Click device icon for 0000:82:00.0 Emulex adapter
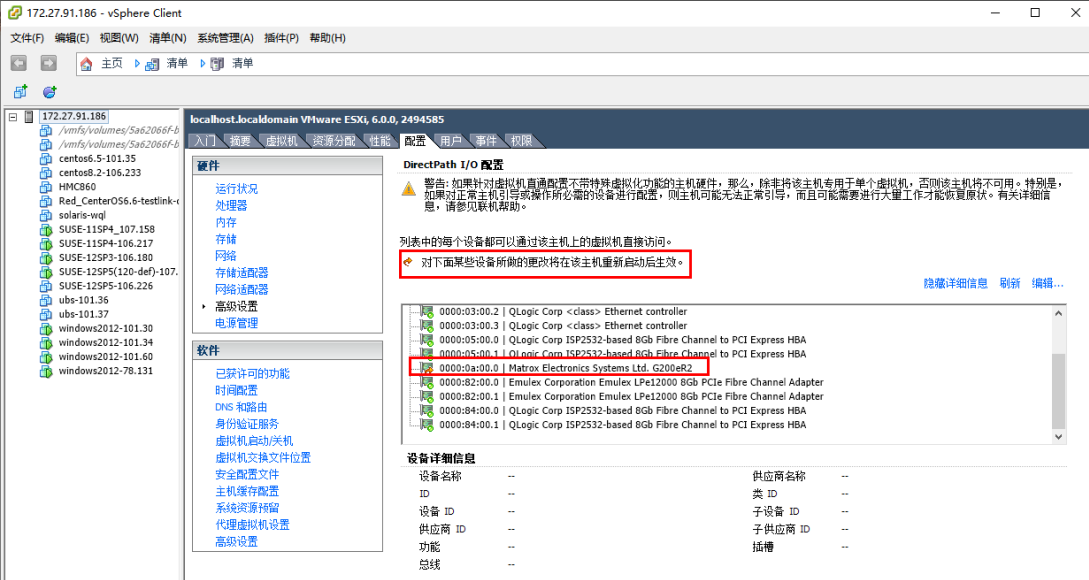 click(x=426, y=382)
